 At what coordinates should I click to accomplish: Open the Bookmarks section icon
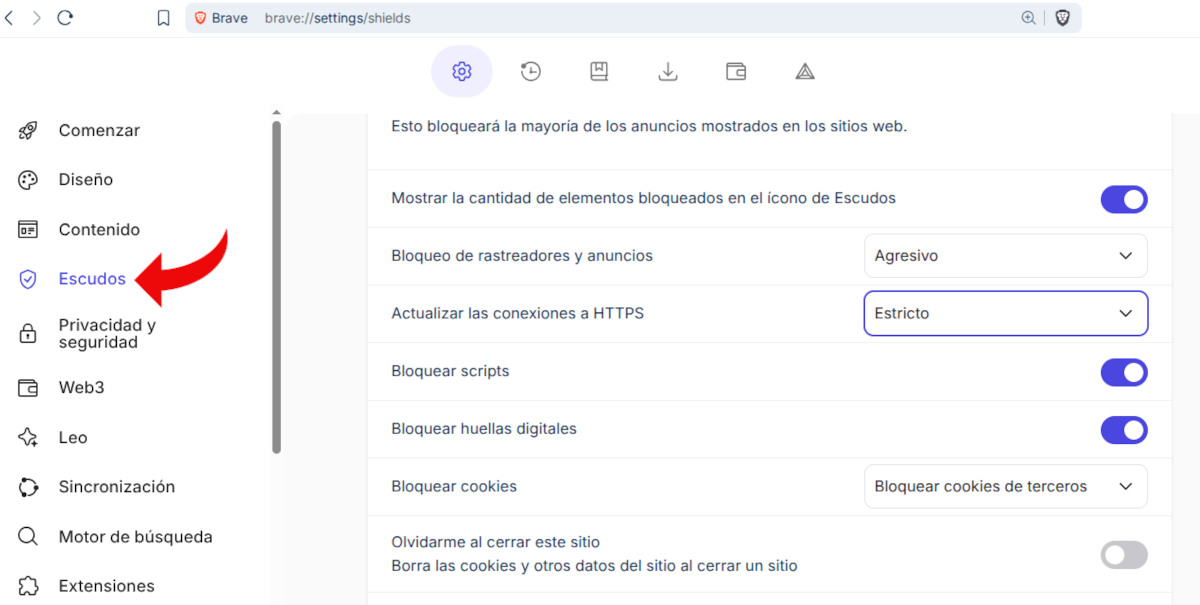598,71
